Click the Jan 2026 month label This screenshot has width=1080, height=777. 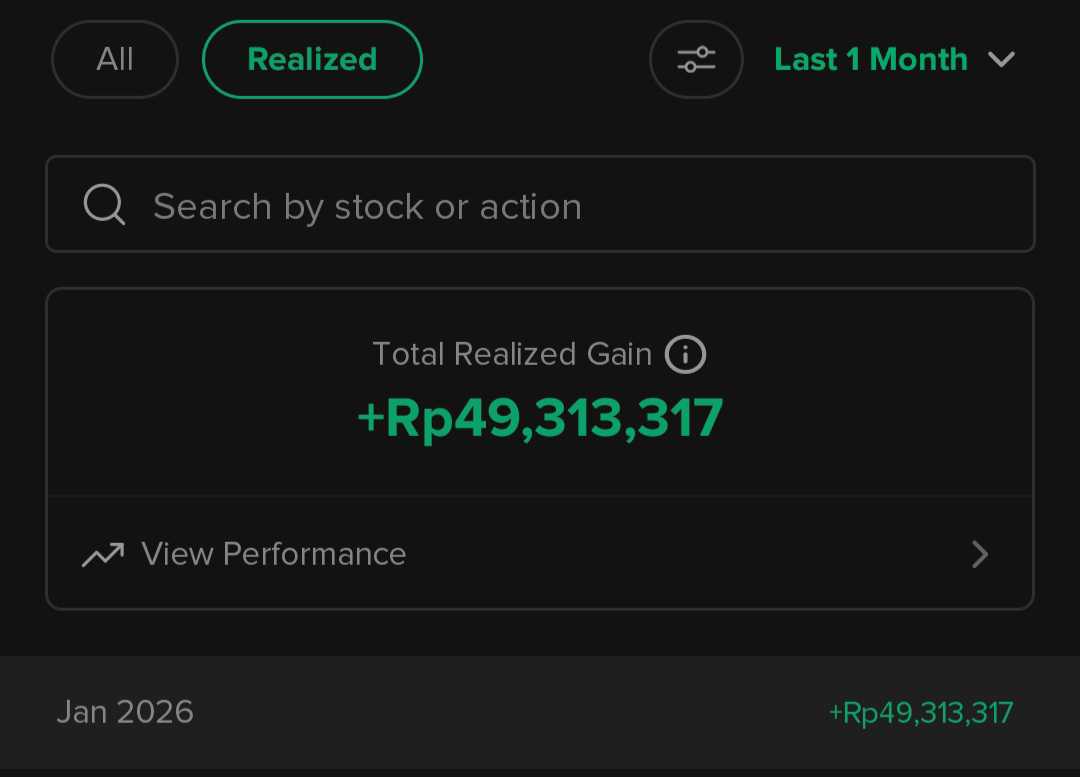125,712
